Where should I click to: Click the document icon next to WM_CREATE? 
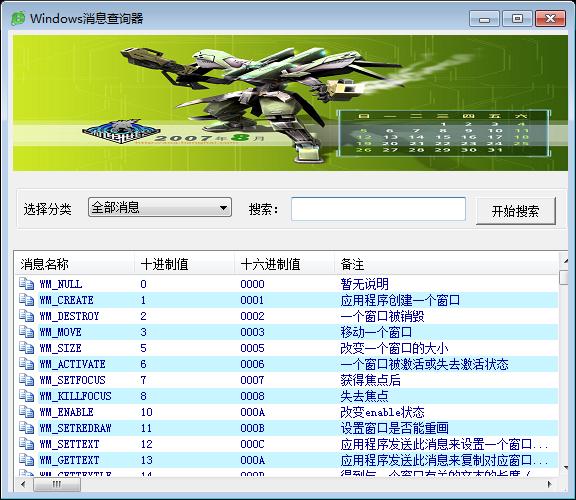[26, 300]
